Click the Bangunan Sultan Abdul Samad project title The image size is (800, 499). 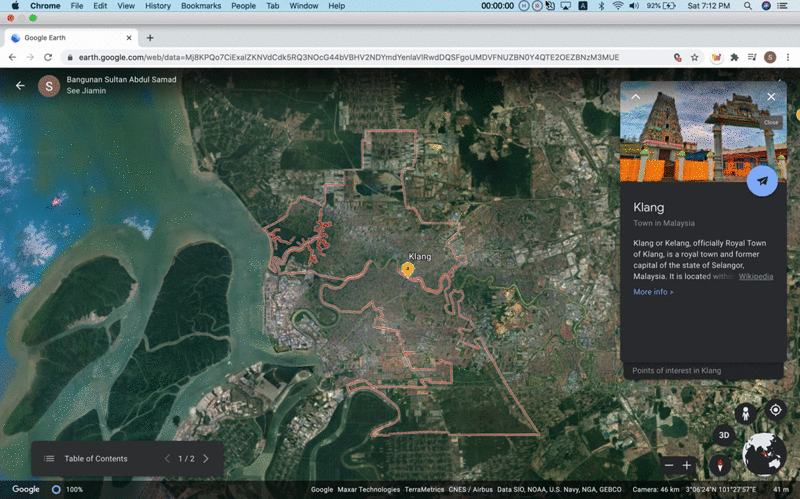(121, 80)
